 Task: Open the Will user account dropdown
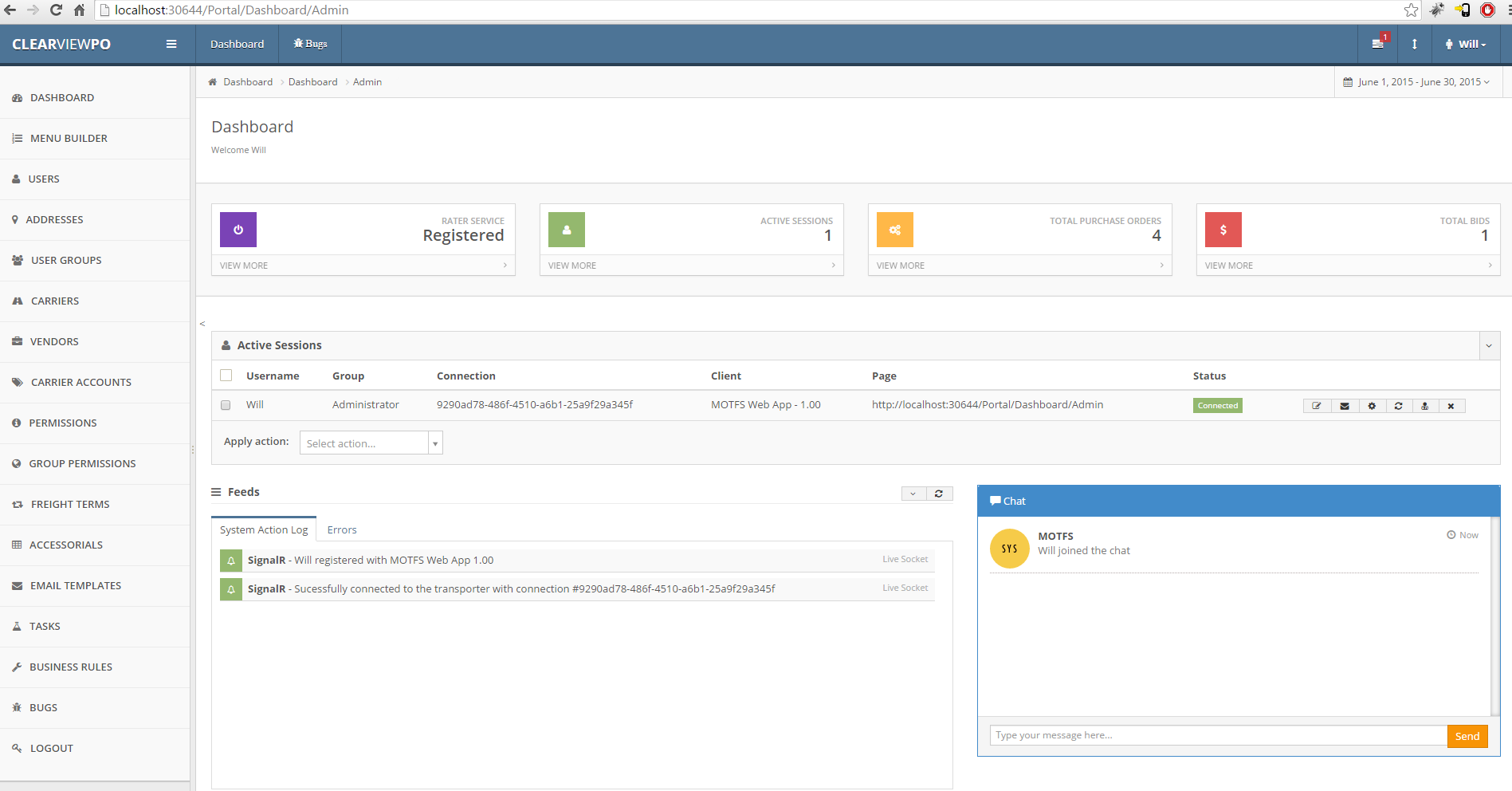coord(1466,44)
